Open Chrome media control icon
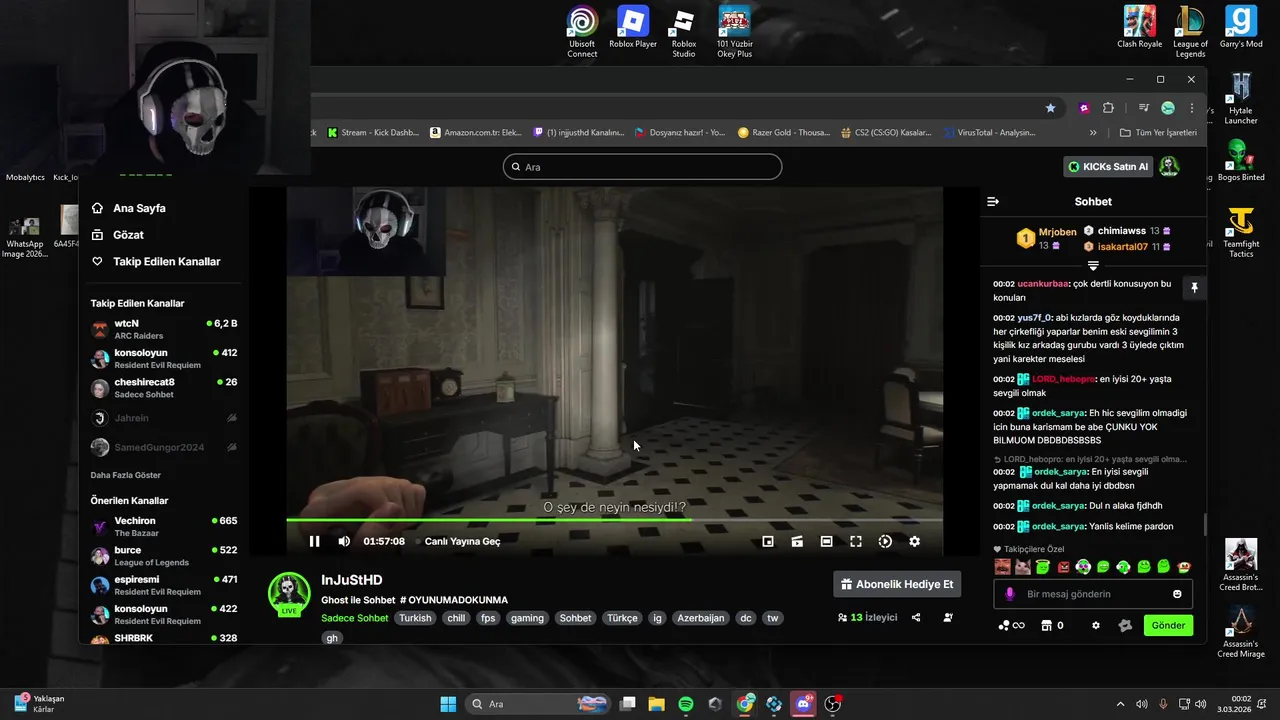Screen dimensions: 1280x720 1144,108
